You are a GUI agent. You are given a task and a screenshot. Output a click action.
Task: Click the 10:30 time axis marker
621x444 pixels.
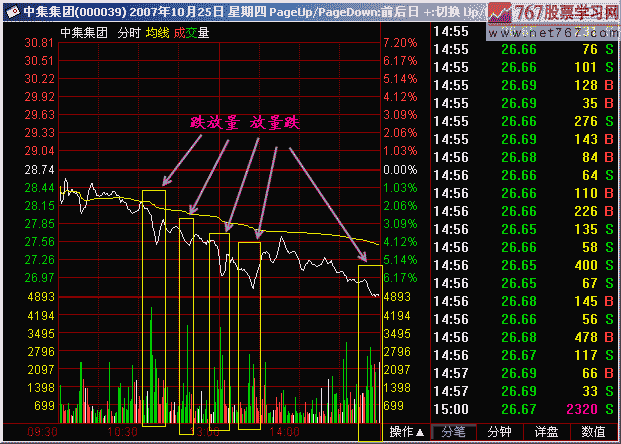point(122,432)
